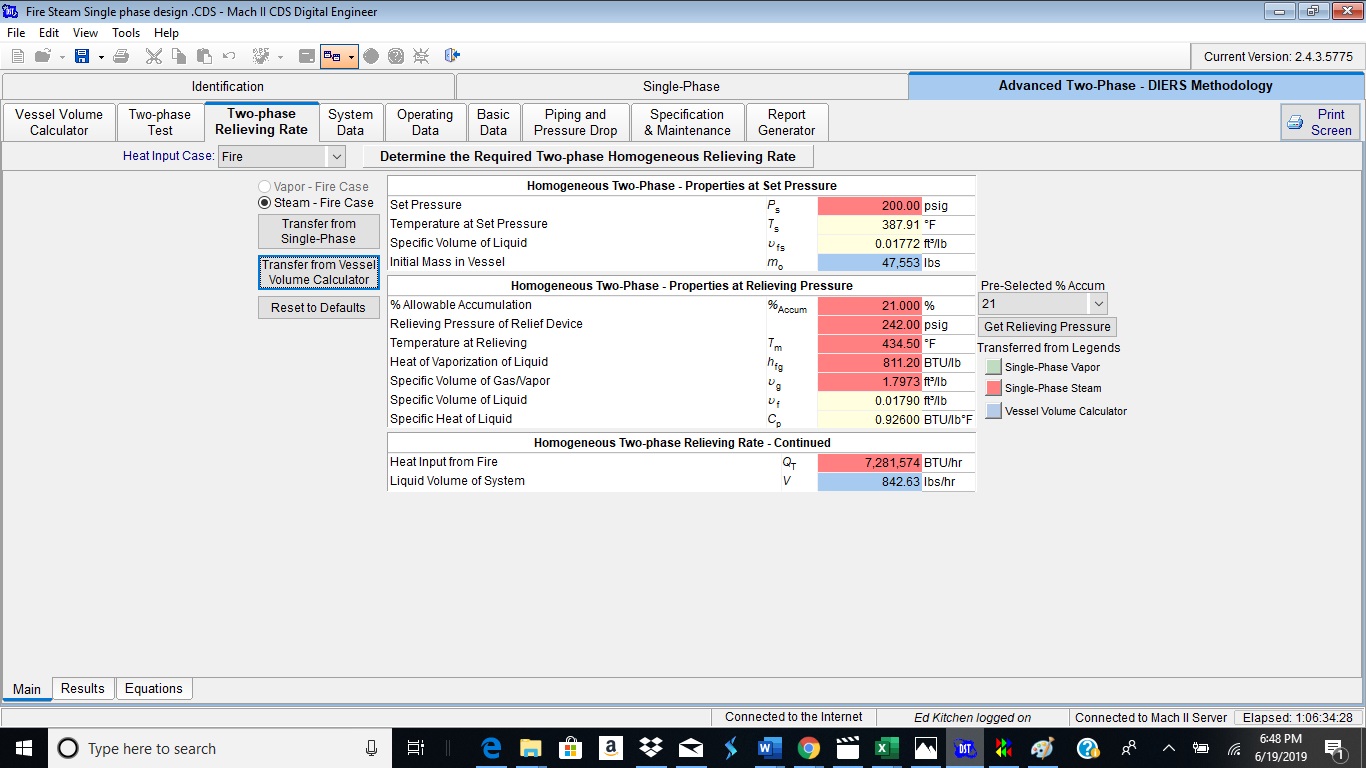The height and width of the screenshot is (768, 1366).
Task: Click the % Allowable Accumulation value field
Action: (x=870, y=306)
